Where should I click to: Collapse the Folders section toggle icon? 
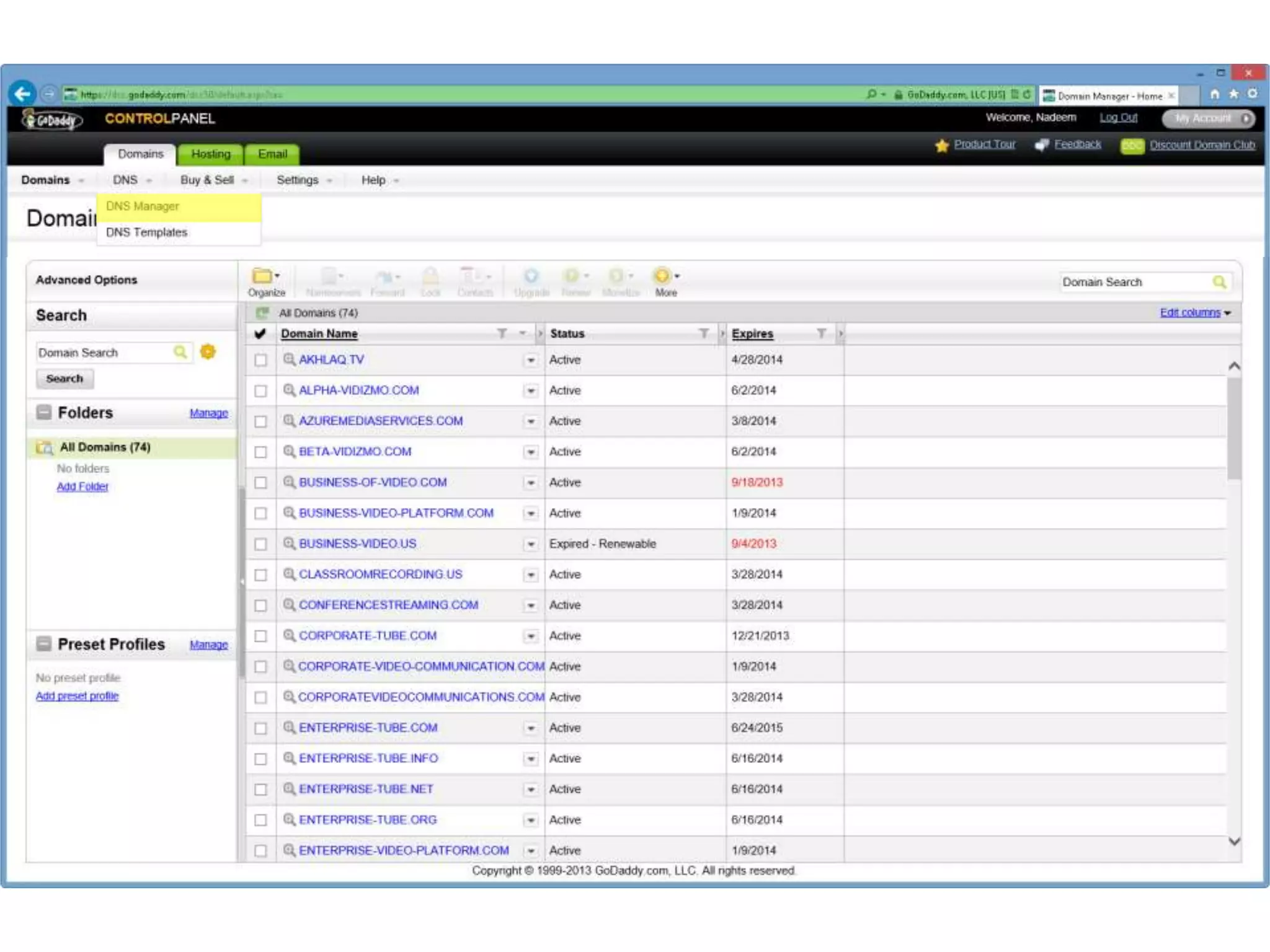pyautogui.click(x=44, y=413)
